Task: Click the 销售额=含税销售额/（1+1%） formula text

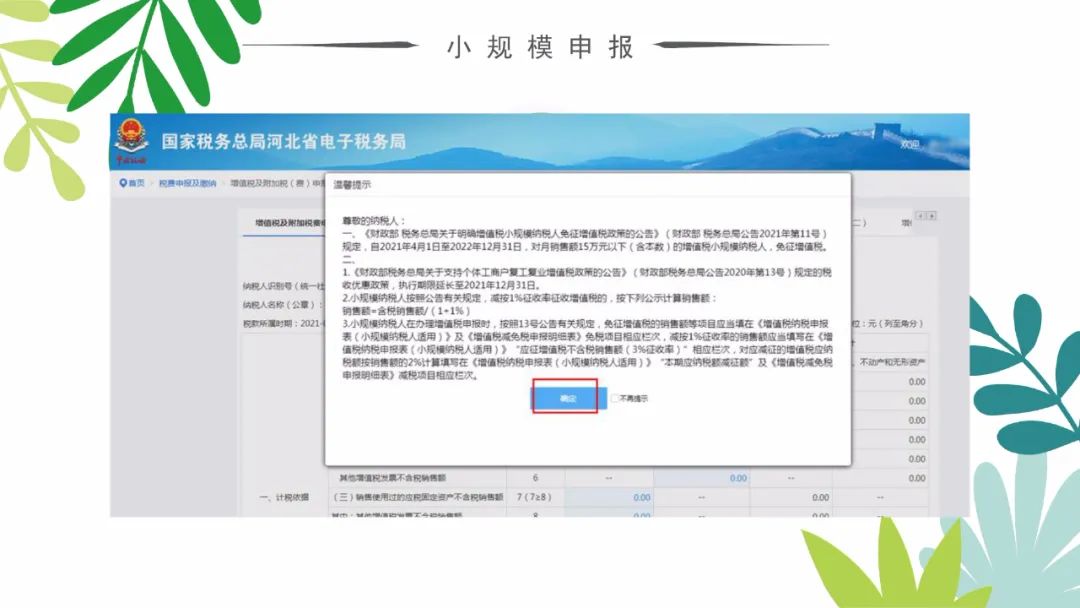Action: [406, 311]
